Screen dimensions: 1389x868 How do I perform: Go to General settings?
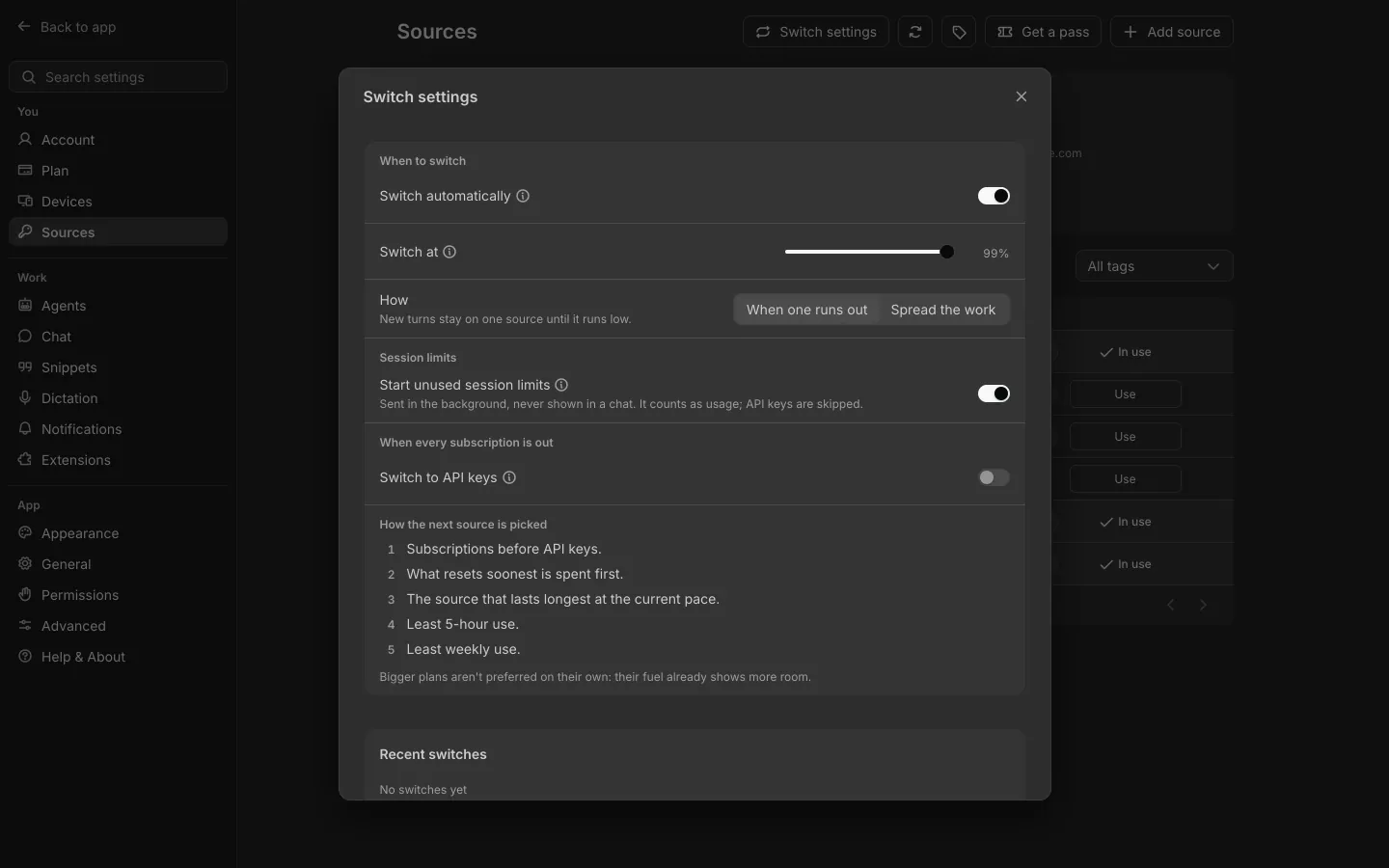point(118,564)
